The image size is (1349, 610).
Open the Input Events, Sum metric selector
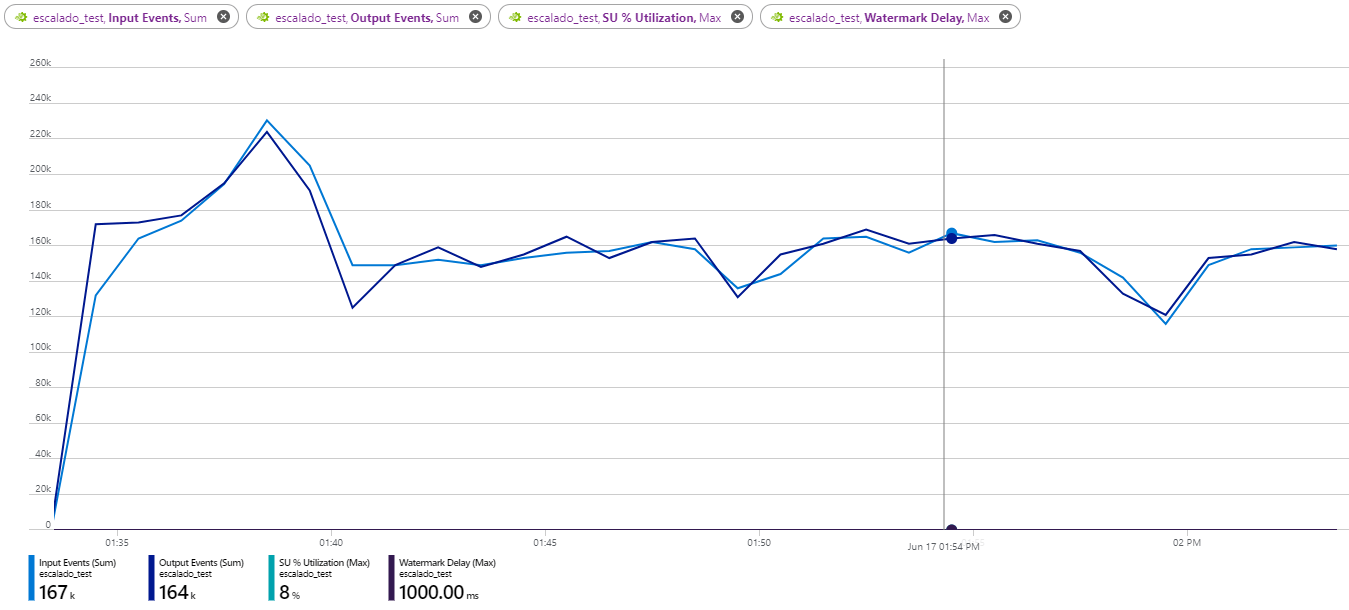tap(120, 17)
